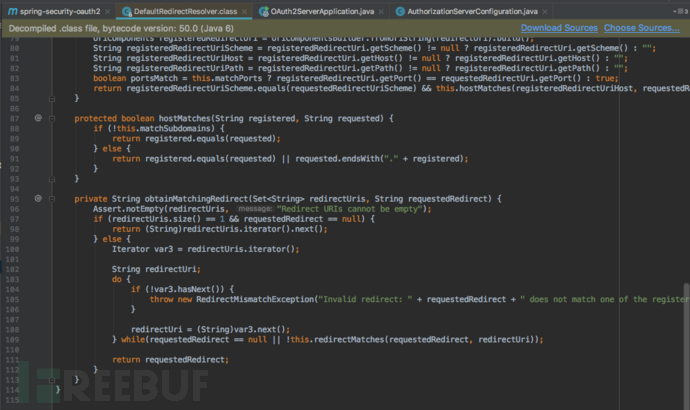
Task: Click the Download Sources link
Action: pos(559,28)
